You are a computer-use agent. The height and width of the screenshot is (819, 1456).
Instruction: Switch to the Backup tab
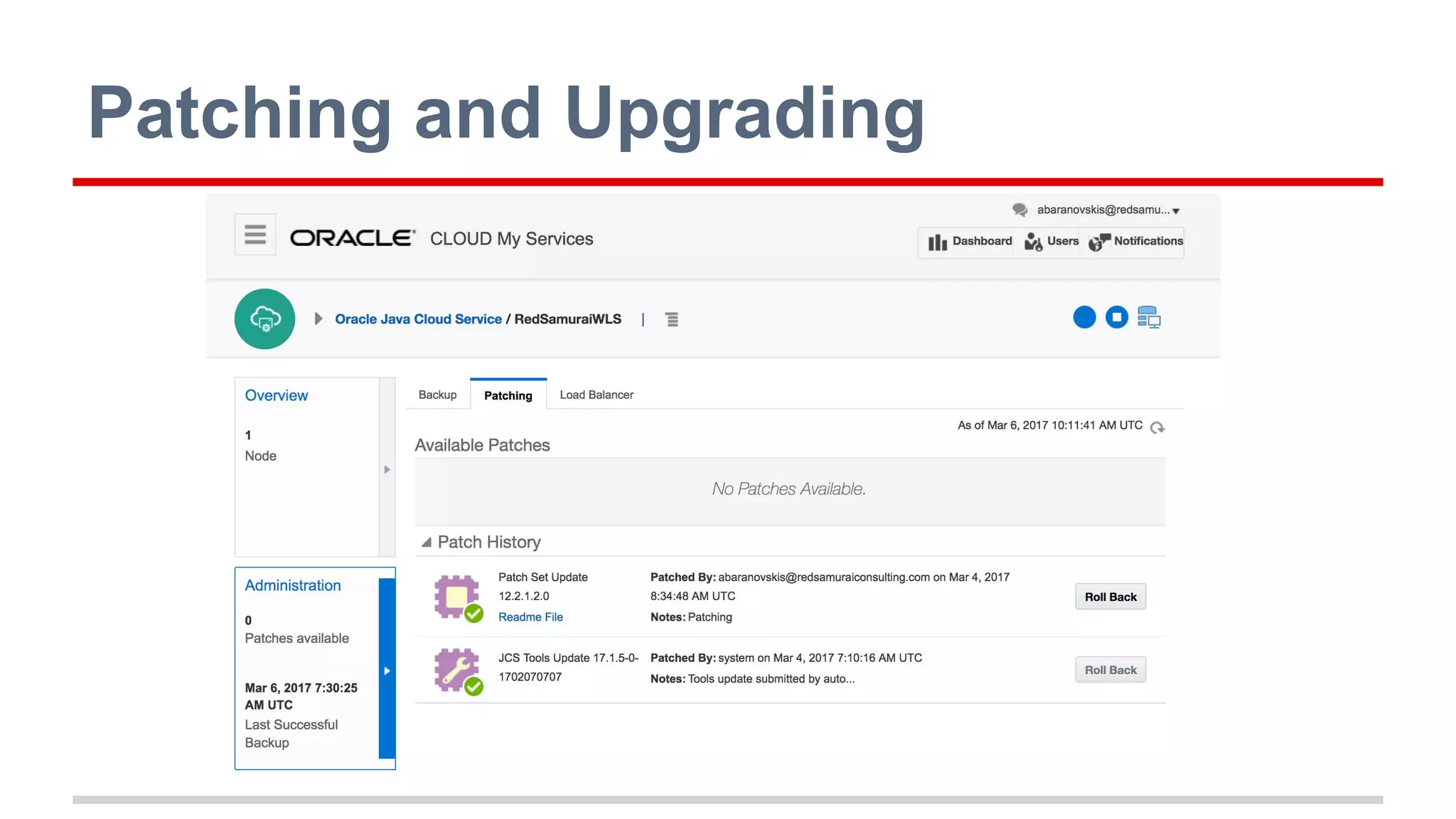tap(437, 395)
